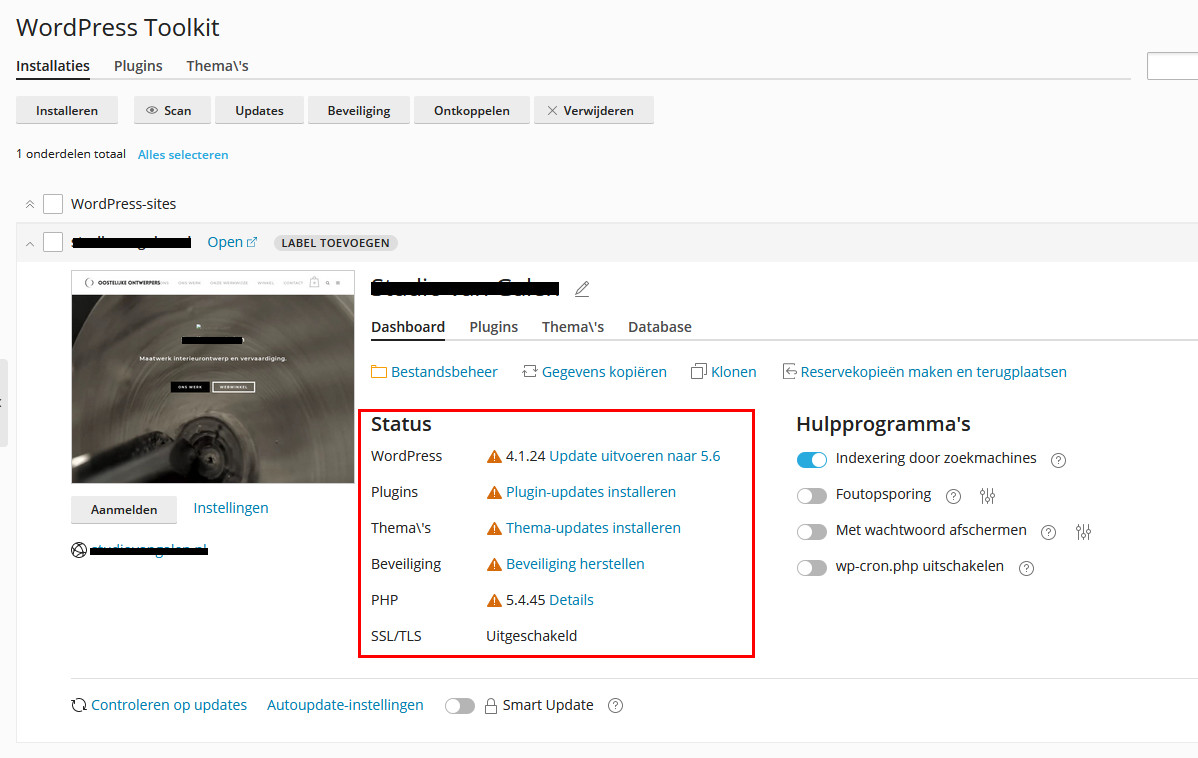The width and height of the screenshot is (1198, 758).
Task: Switch to the top Plugins tab
Action: pos(138,66)
